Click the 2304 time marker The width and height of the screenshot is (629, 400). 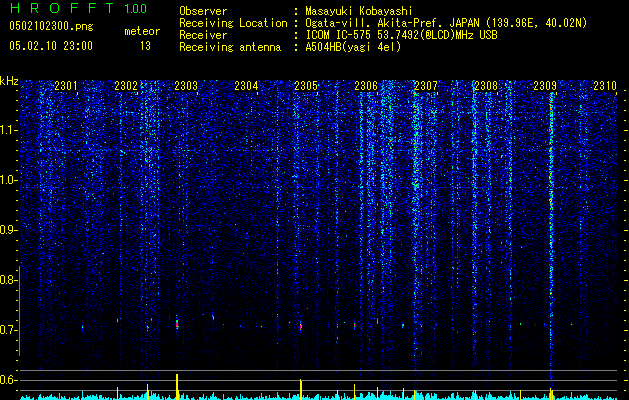tap(246, 86)
